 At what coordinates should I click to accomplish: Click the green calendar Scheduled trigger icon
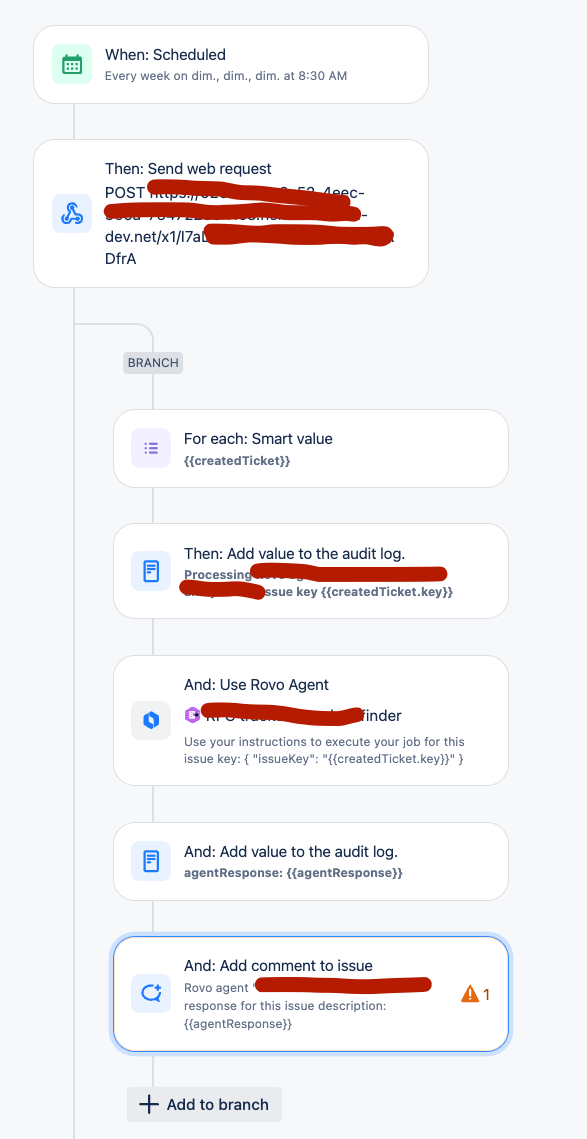pos(72,64)
